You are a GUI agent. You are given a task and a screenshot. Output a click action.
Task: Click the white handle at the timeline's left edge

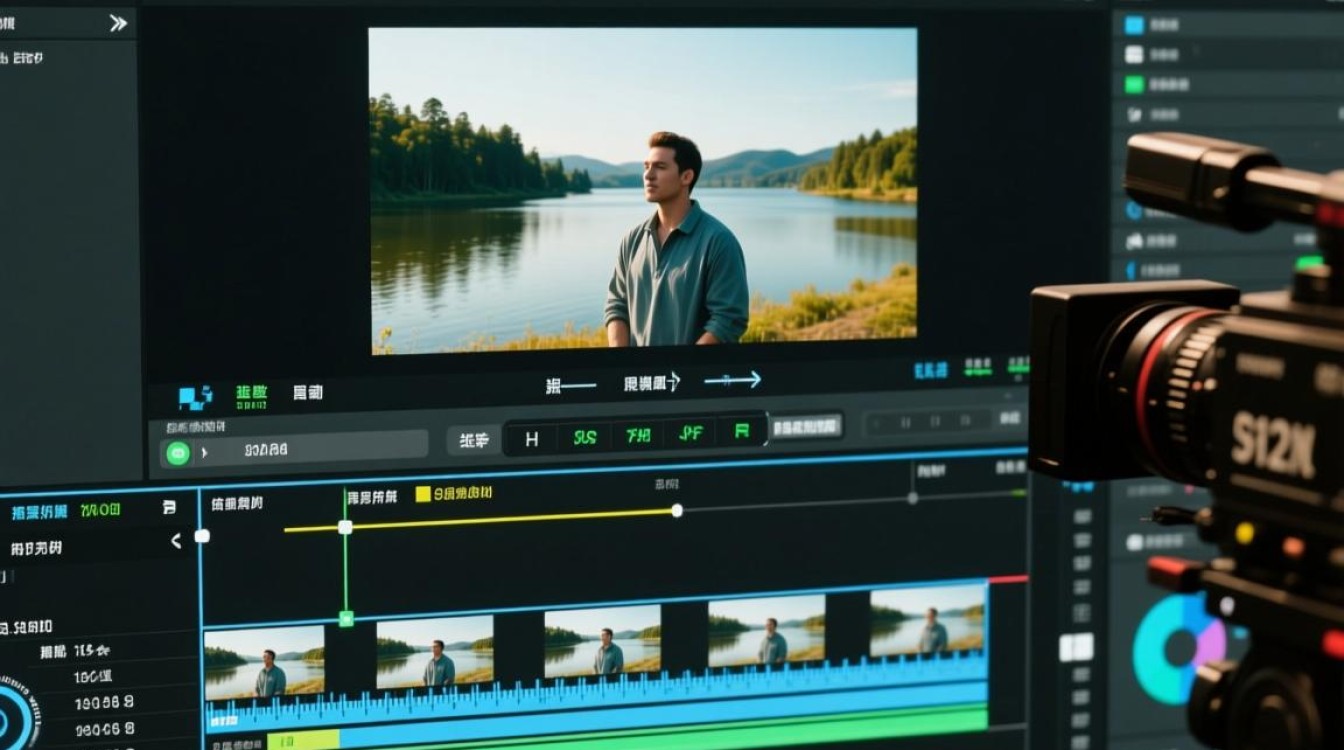[202, 536]
